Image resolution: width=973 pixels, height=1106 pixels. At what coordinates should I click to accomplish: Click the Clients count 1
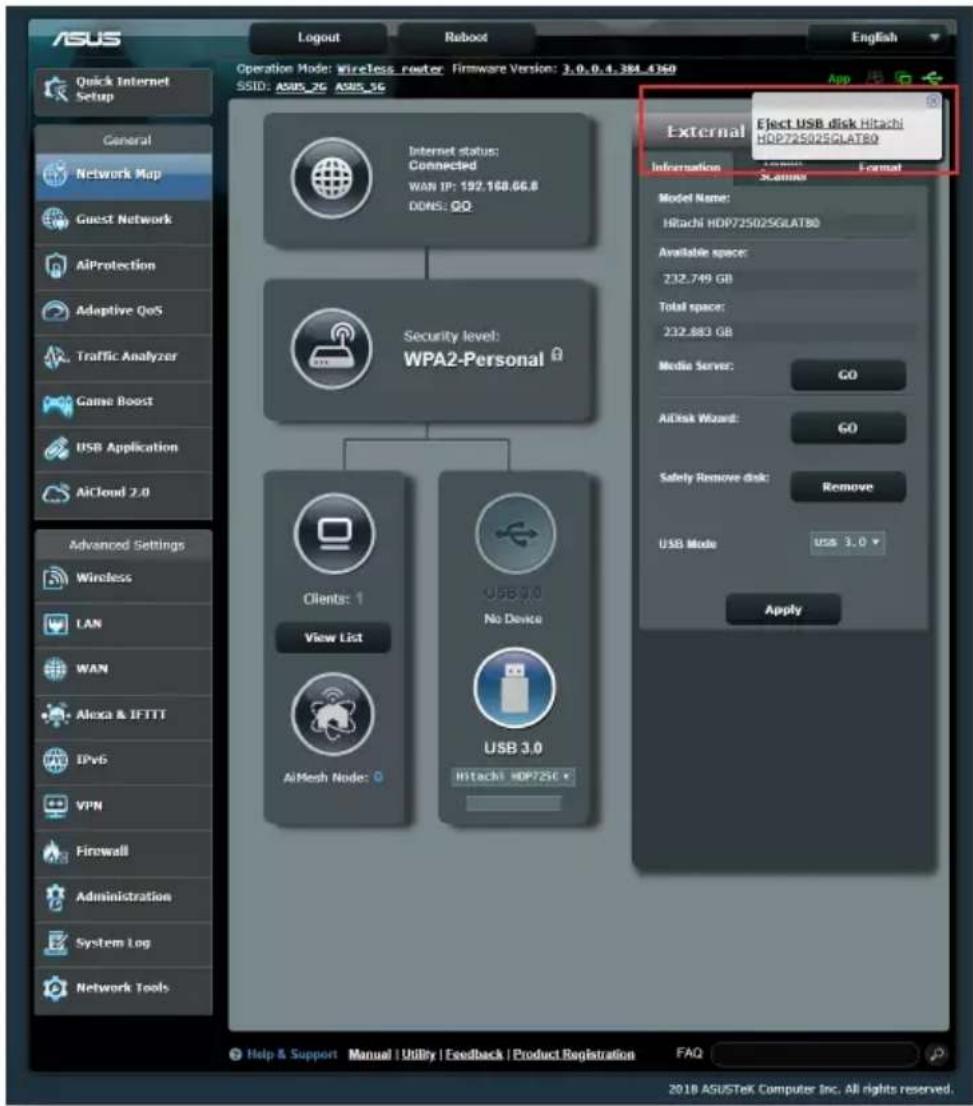pos(359,599)
